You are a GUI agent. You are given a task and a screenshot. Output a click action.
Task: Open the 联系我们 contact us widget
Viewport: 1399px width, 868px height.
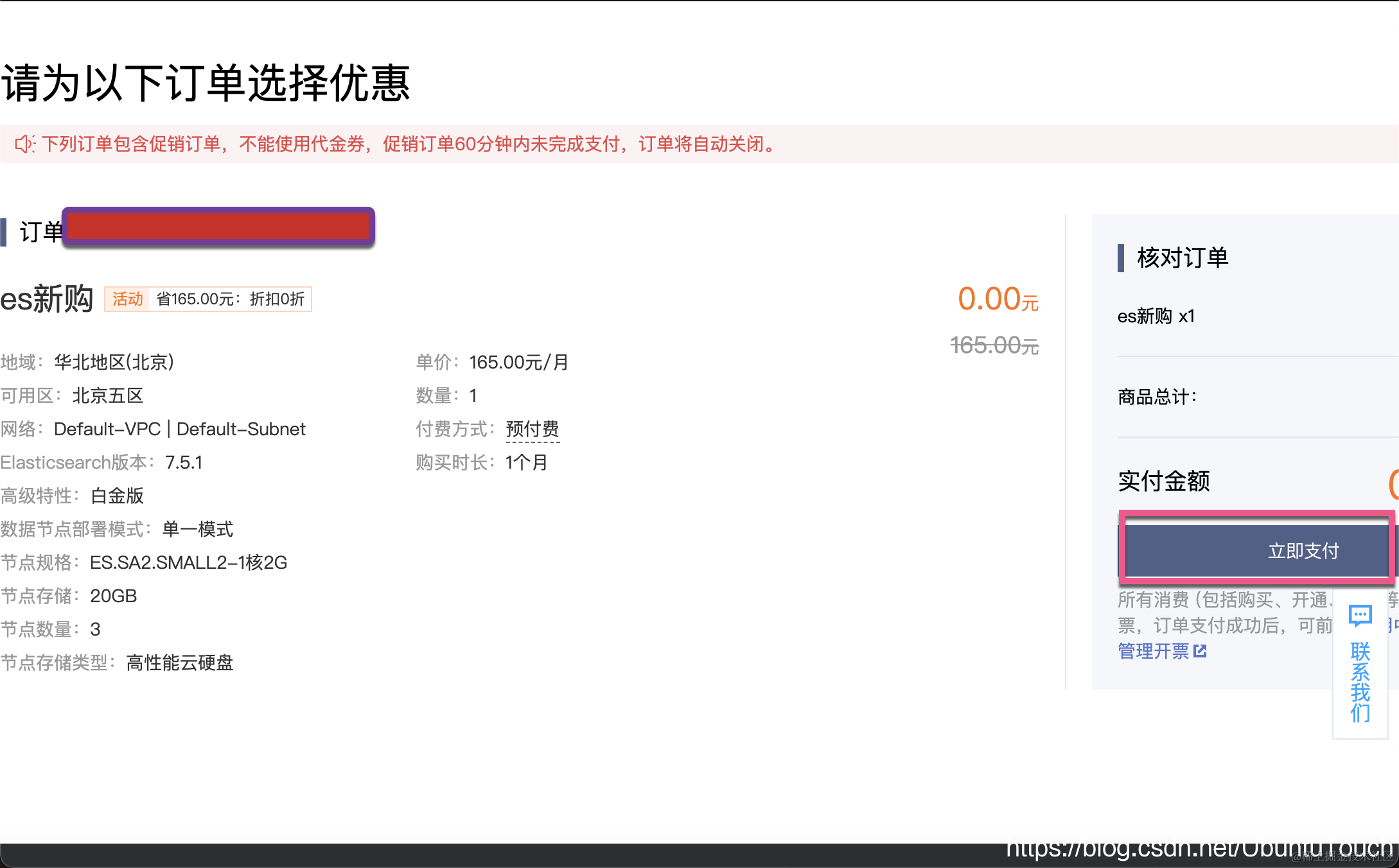click(1360, 682)
